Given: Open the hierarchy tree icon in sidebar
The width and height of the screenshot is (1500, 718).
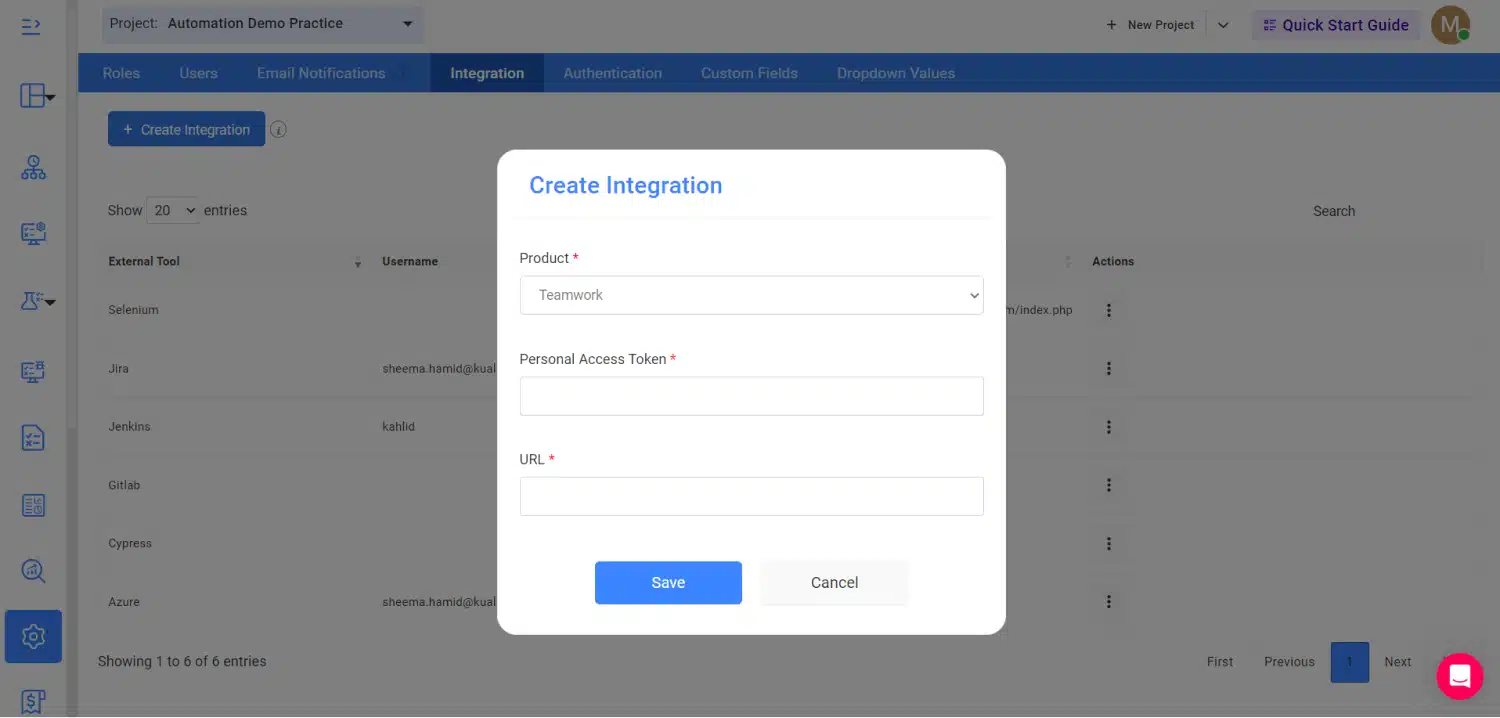Looking at the screenshot, I should pyautogui.click(x=33, y=168).
